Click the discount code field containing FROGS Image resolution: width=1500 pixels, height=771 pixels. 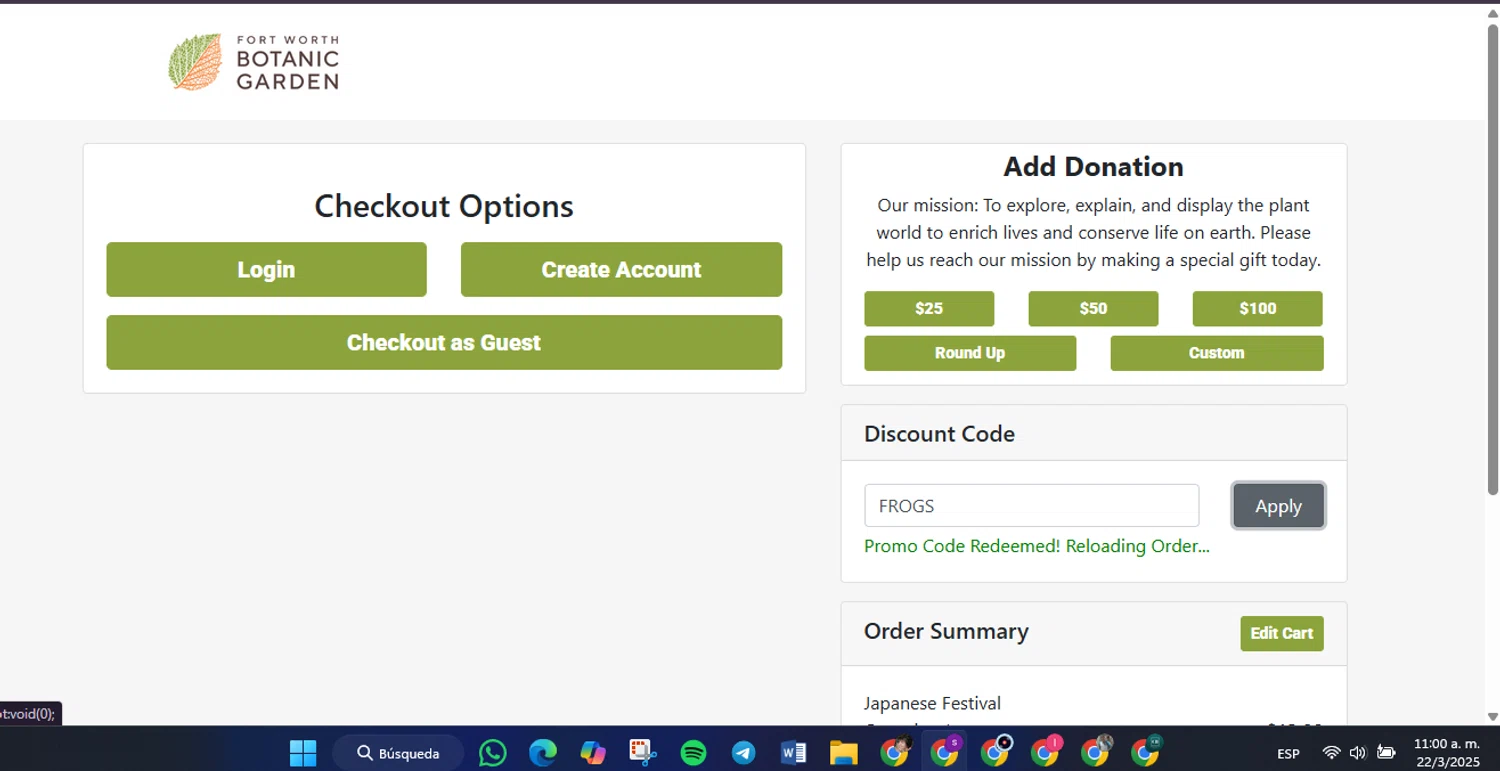1031,505
